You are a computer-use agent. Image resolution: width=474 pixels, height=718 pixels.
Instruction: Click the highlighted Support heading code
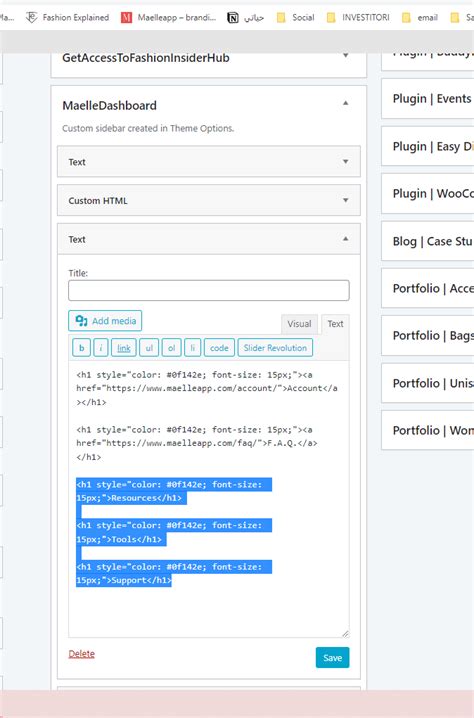coord(174,573)
